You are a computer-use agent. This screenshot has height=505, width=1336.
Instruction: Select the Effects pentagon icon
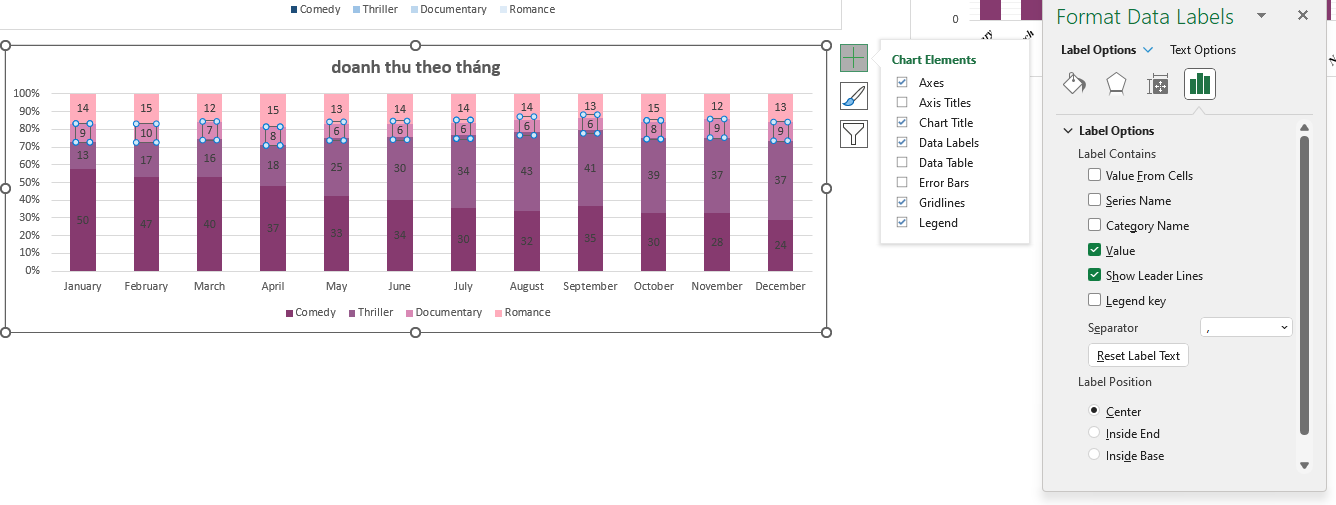click(1116, 84)
